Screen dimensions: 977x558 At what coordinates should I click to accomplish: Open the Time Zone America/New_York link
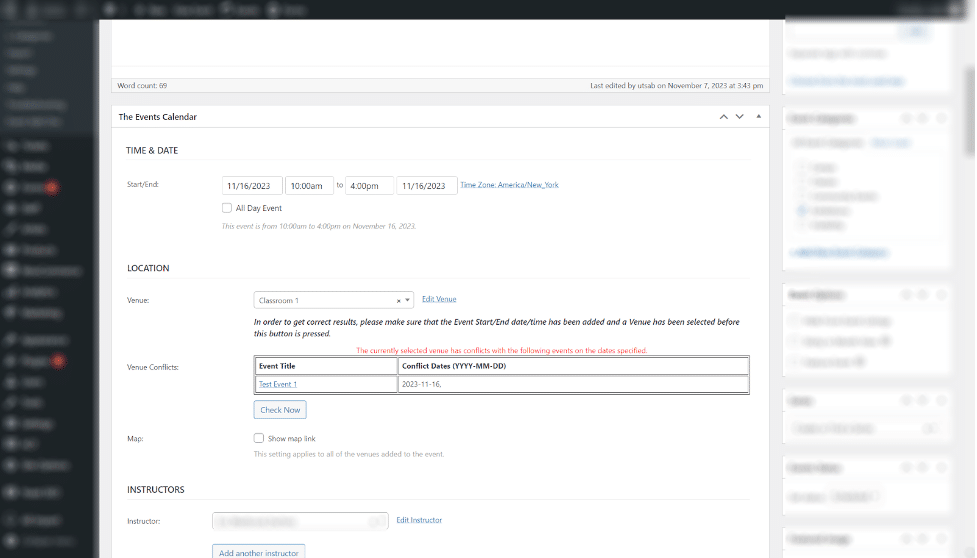pos(509,185)
